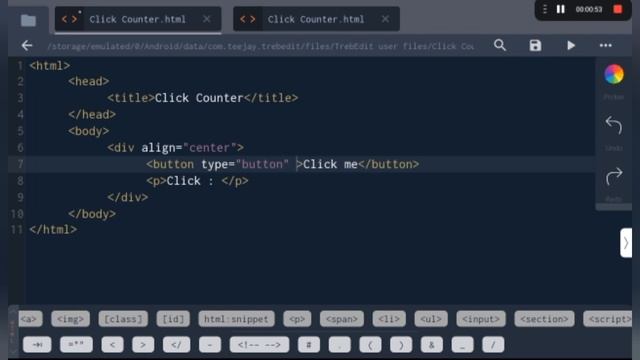
Task: Click the opening <head> tag on line 2
Action: [89, 81]
